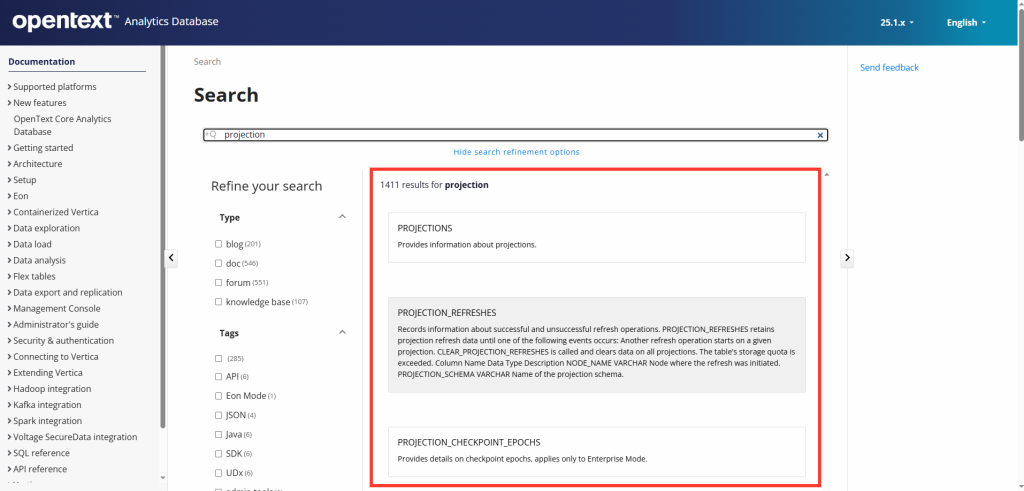Click the OpenText Analytics Database logo
Image resolution: width=1024 pixels, height=491 pixels.
tap(115, 21)
